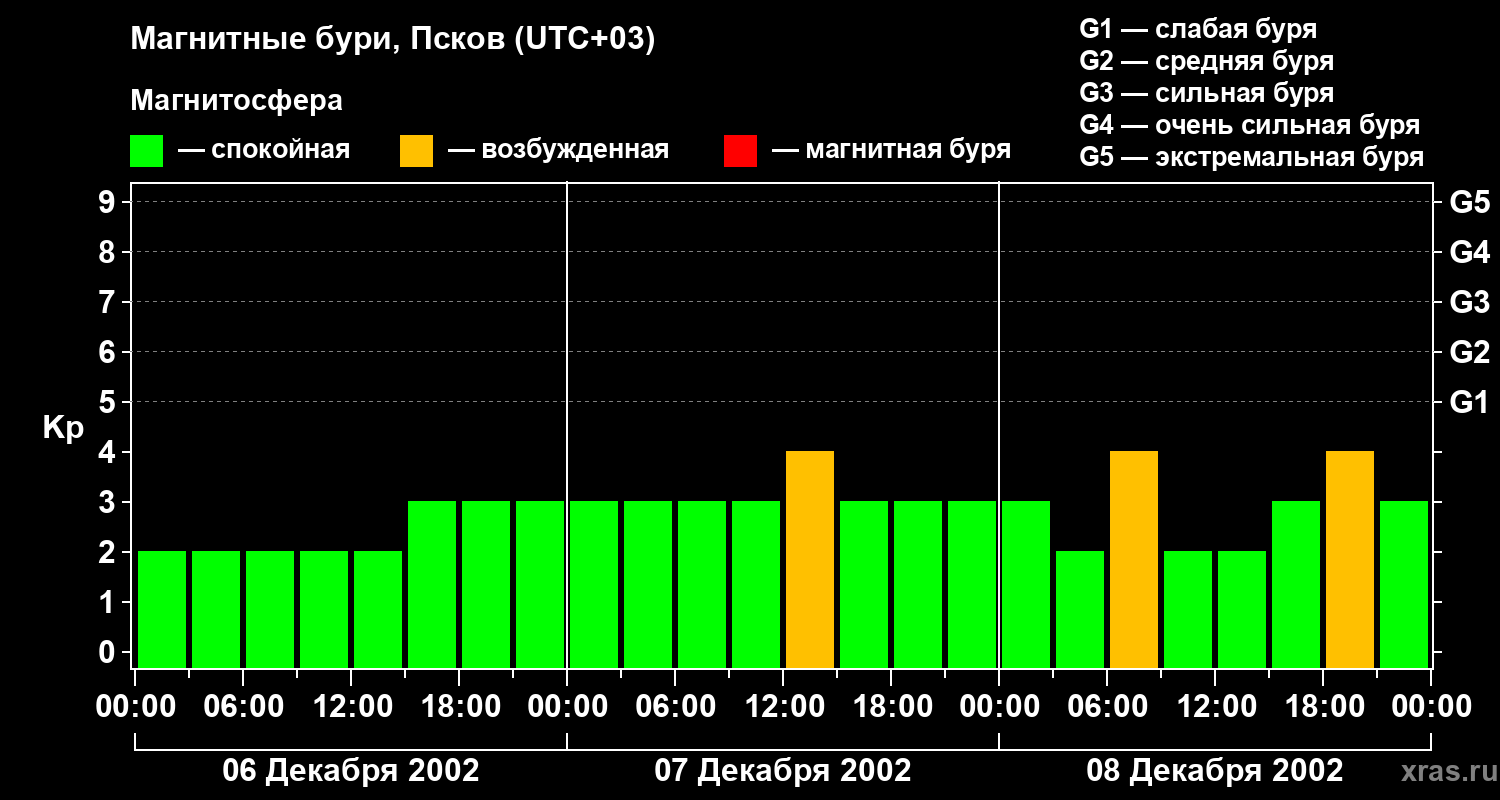This screenshot has width=1500, height=800.
Task: Click 'G3 — сильная буря' legend line
Action: 1207,93
